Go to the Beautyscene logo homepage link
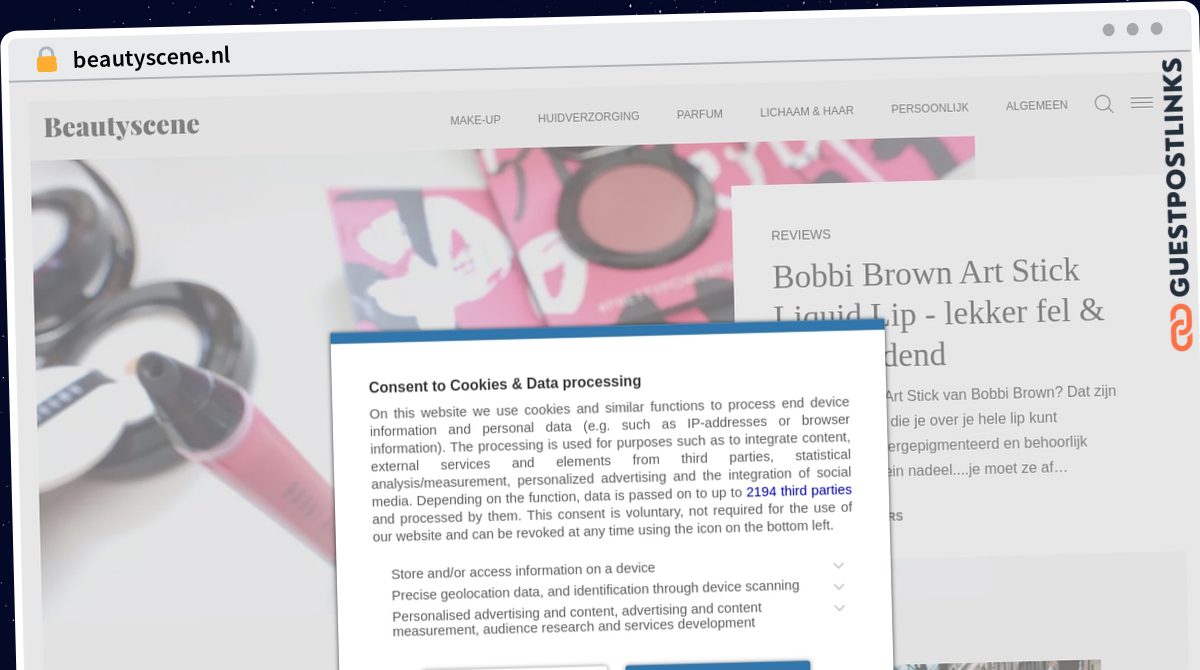The image size is (1200, 670). coord(121,126)
